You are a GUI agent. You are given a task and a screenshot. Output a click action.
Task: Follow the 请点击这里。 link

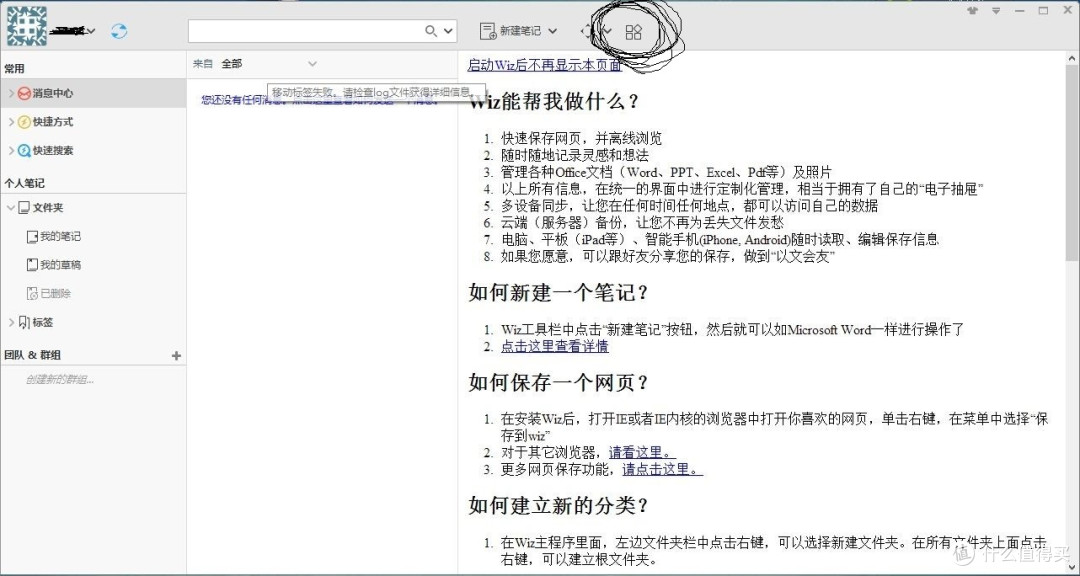coord(663,469)
